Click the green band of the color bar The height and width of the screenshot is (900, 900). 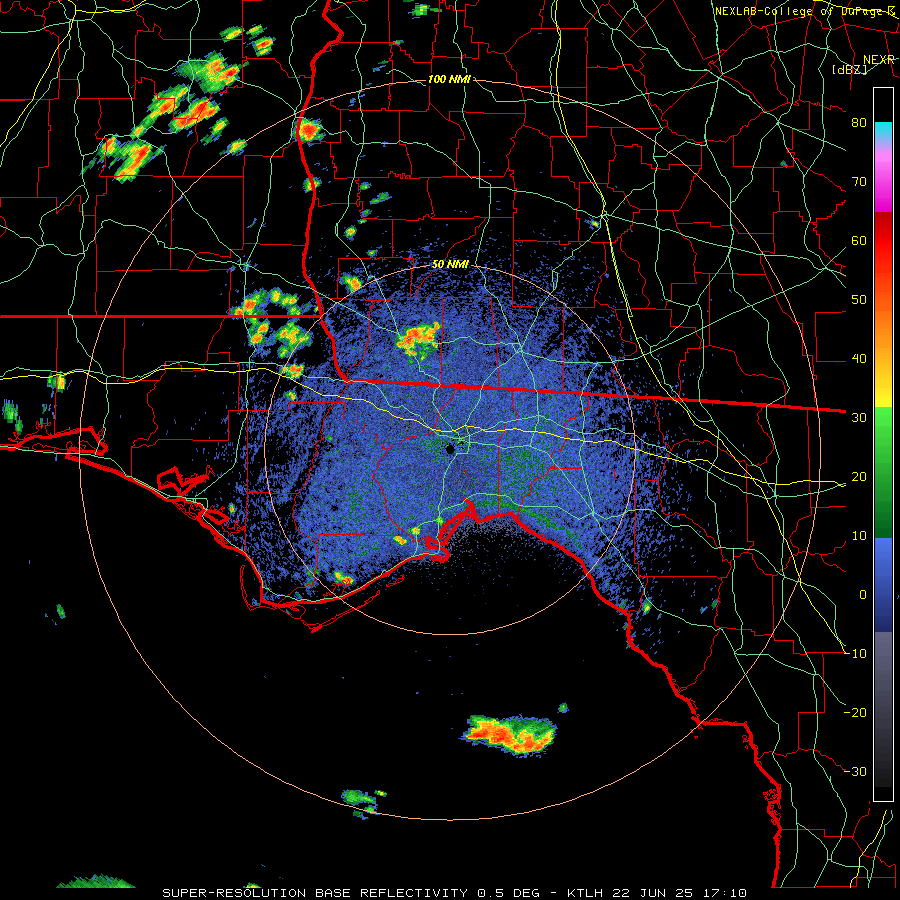click(883, 472)
